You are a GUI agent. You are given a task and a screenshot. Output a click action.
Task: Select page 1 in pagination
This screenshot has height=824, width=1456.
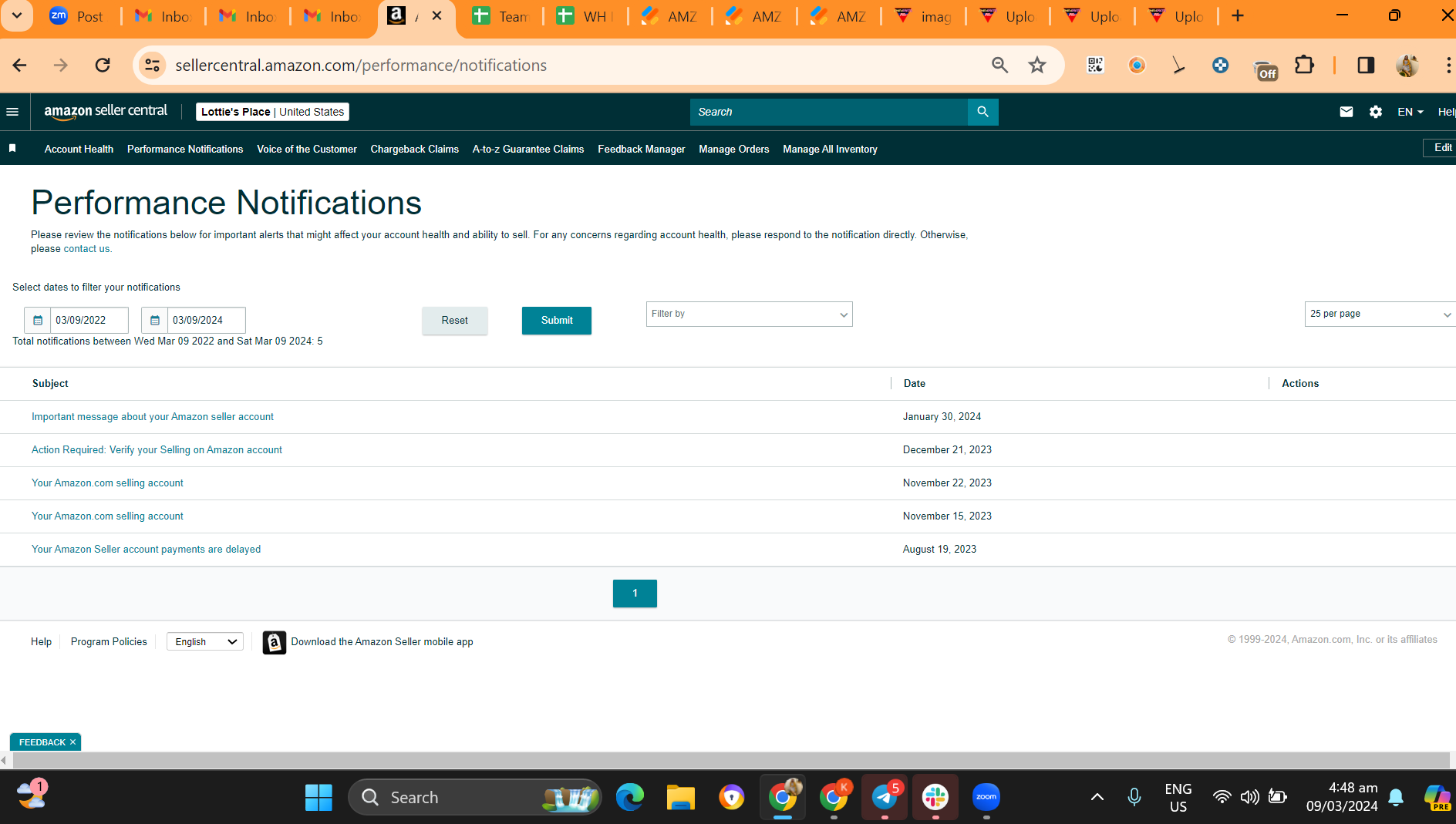(x=635, y=594)
